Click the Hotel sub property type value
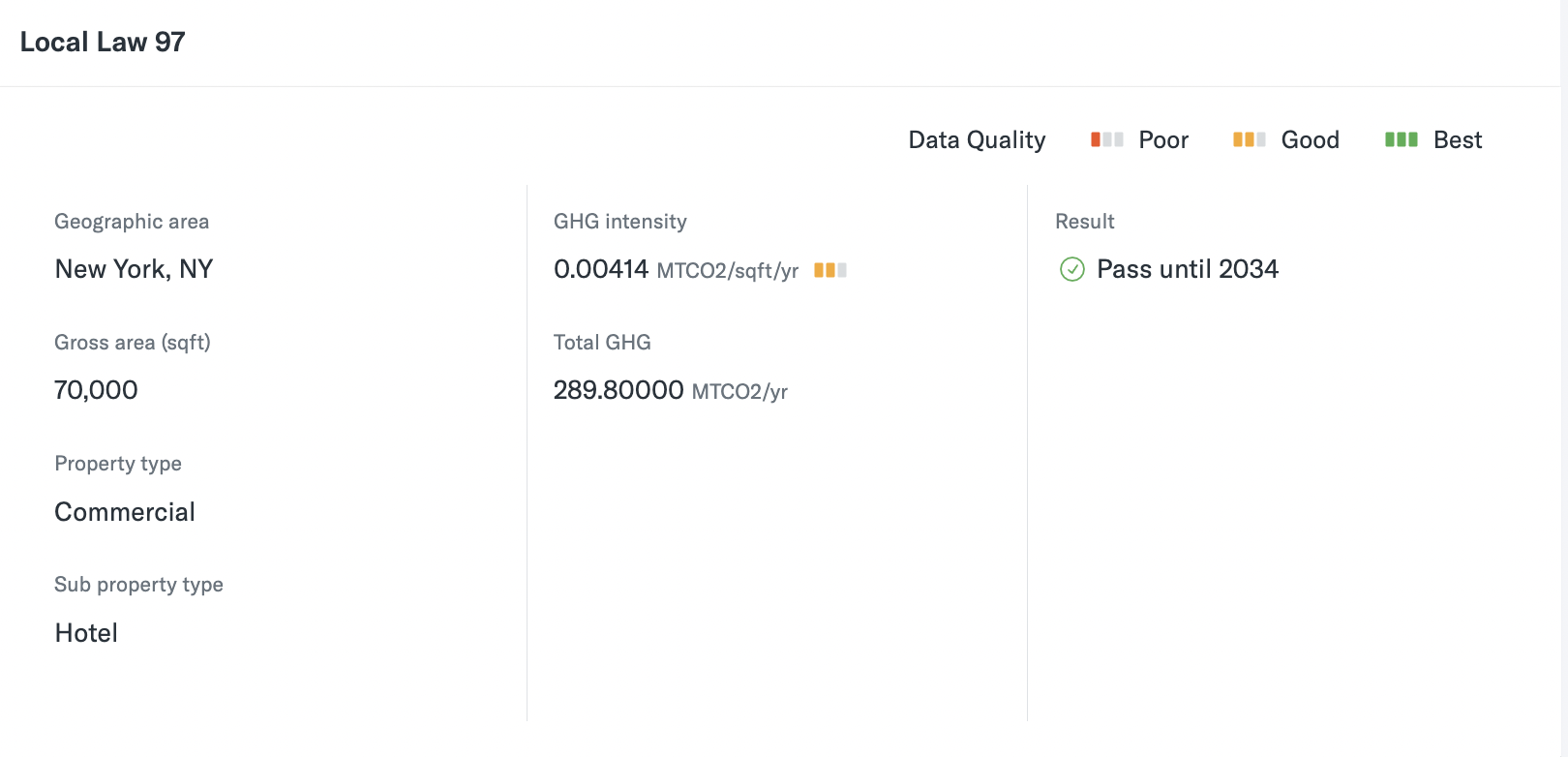1568x757 pixels. point(86,633)
